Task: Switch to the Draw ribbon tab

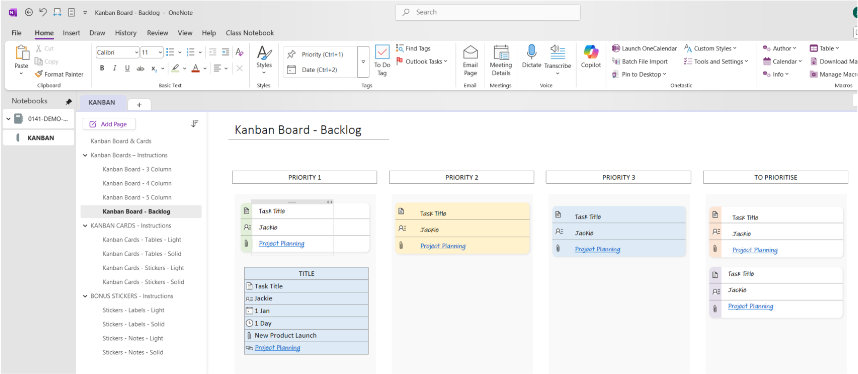Action: [x=97, y=33]
